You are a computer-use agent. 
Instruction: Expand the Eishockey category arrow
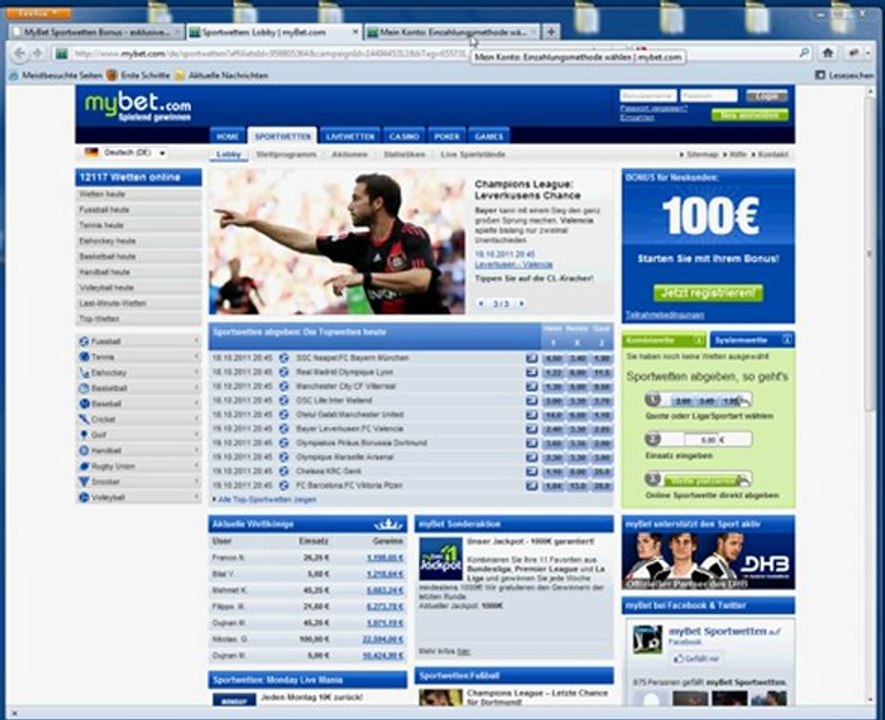click(x=196, y=372)
